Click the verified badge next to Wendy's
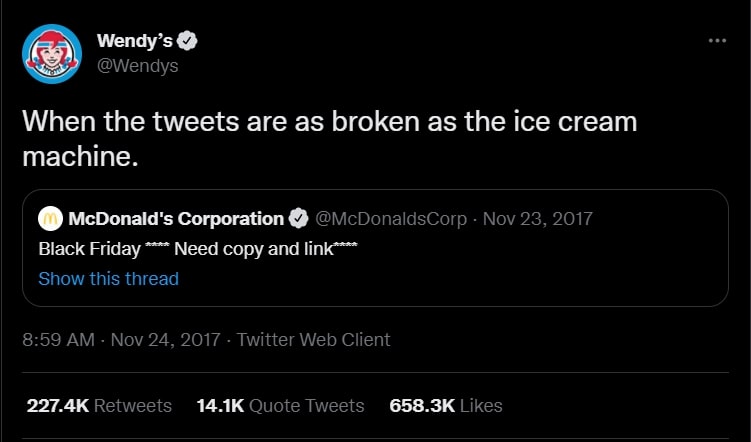This screenshot has width=751, height=442. coord(188,41)
